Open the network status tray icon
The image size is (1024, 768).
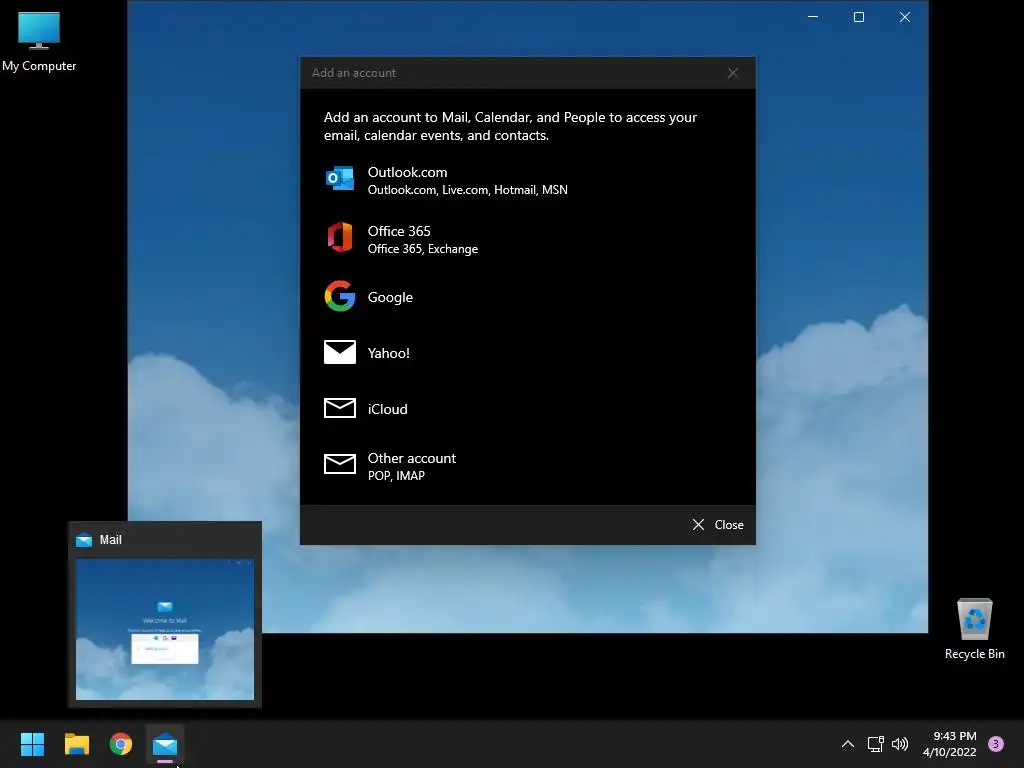[x=875, y=744]
